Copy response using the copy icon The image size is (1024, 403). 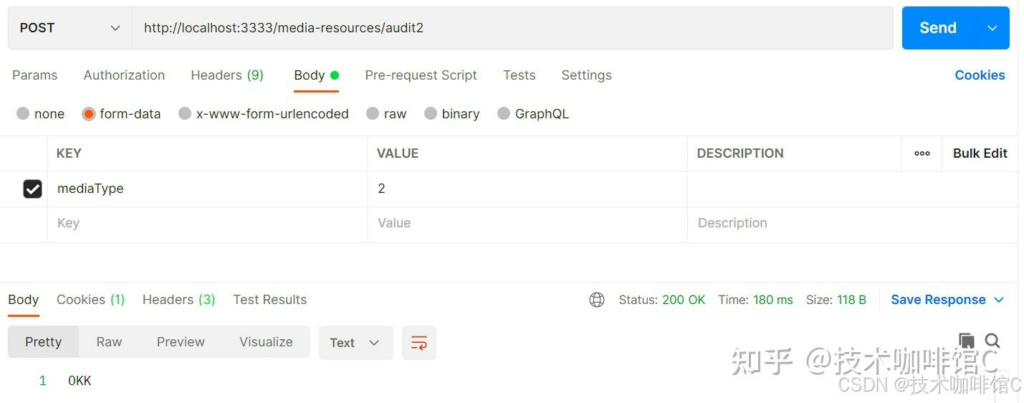coord(966,341)
